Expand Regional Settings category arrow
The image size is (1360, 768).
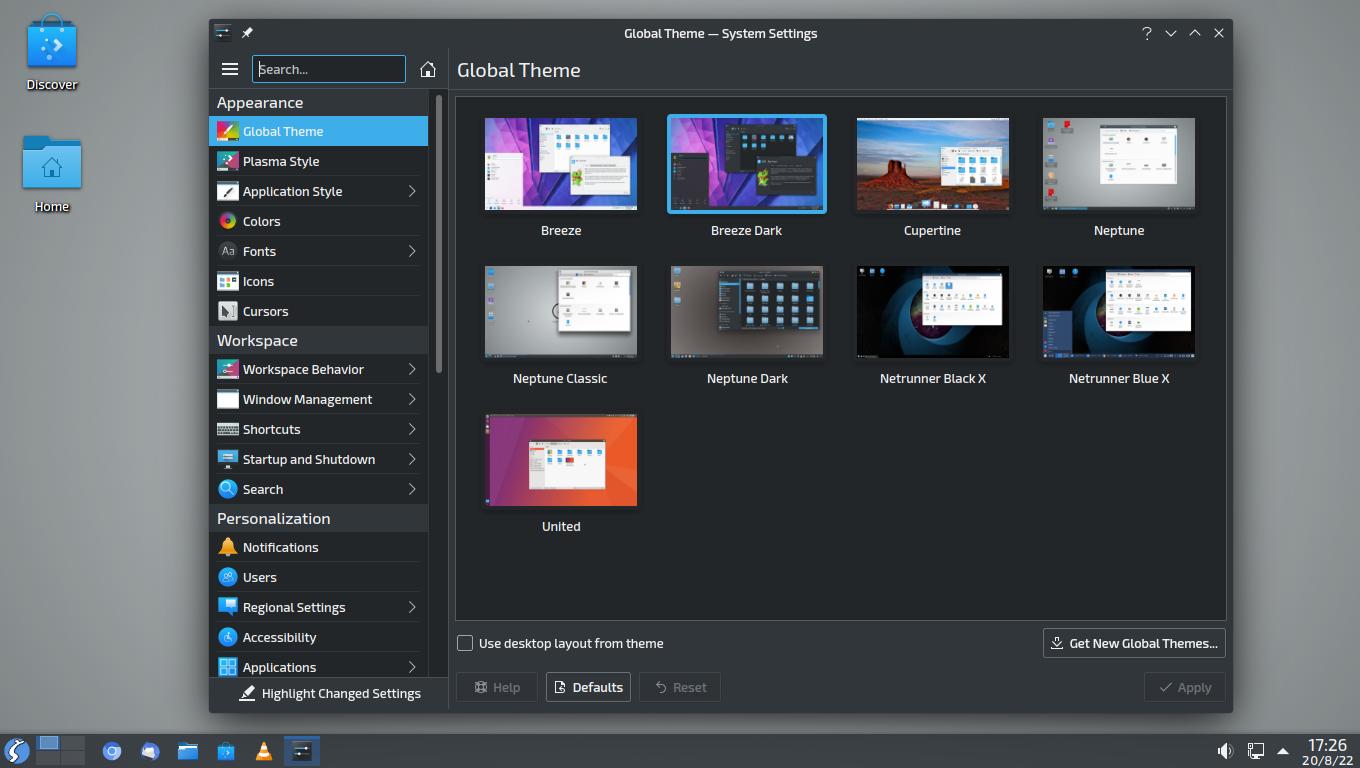(x=412, y=607)
